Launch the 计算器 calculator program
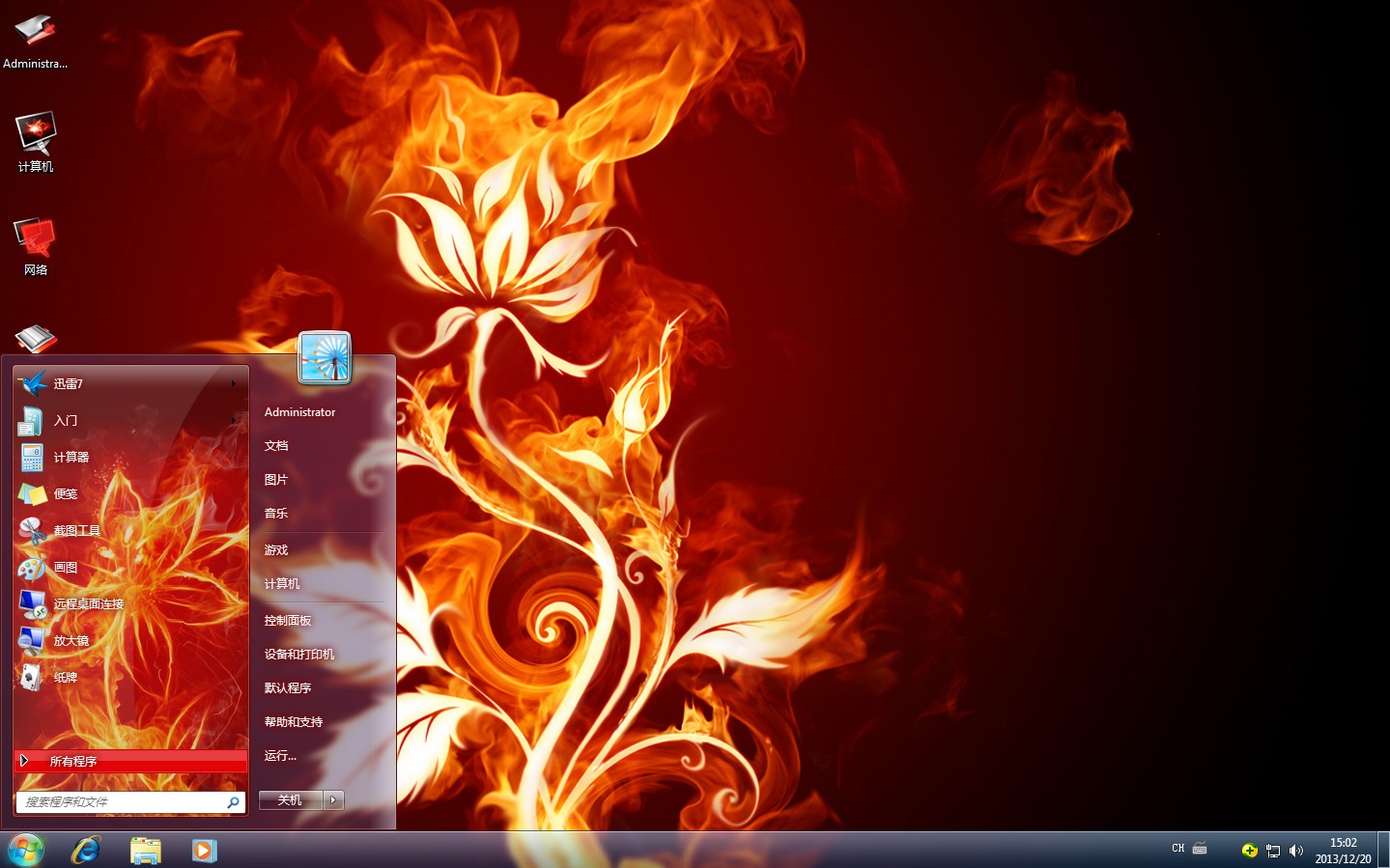This screenshot has width=1390, height=868. pyautogui.click(x=129, y=457)
